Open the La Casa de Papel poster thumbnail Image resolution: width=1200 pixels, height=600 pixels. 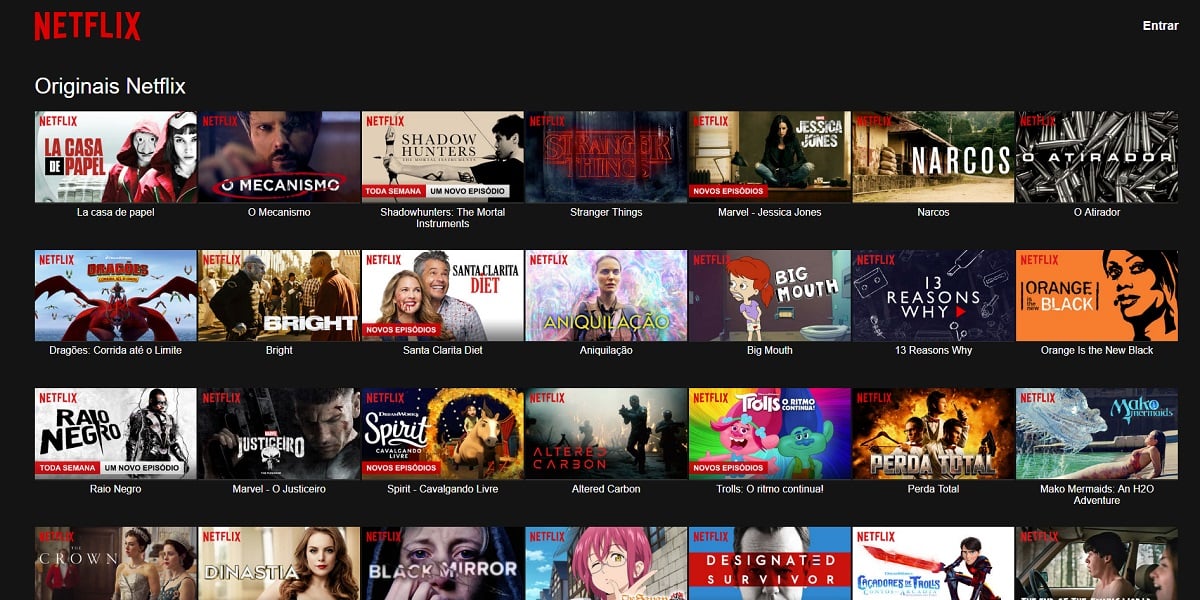(116, 157)
